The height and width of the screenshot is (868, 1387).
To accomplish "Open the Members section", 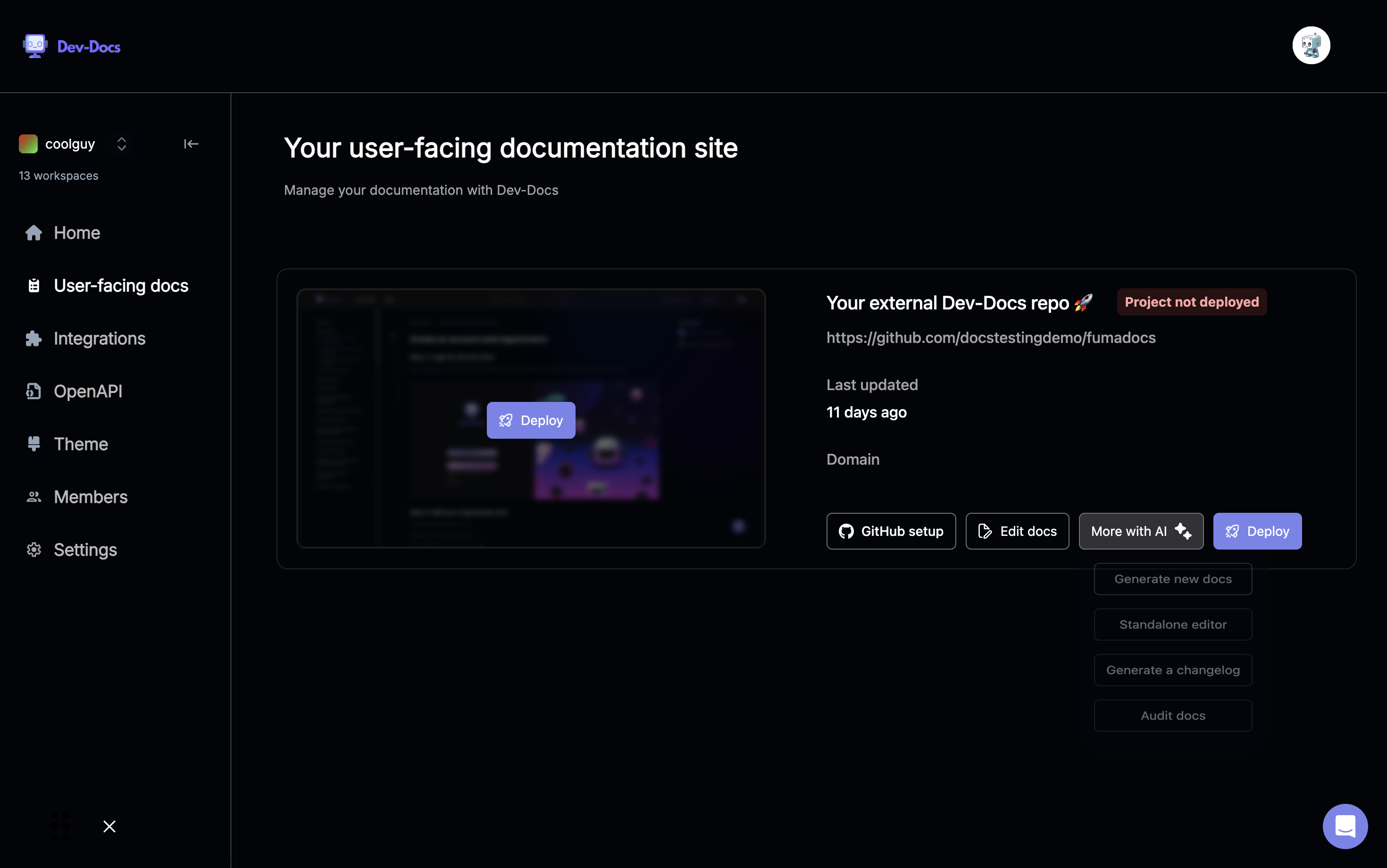I will [90, 497].
